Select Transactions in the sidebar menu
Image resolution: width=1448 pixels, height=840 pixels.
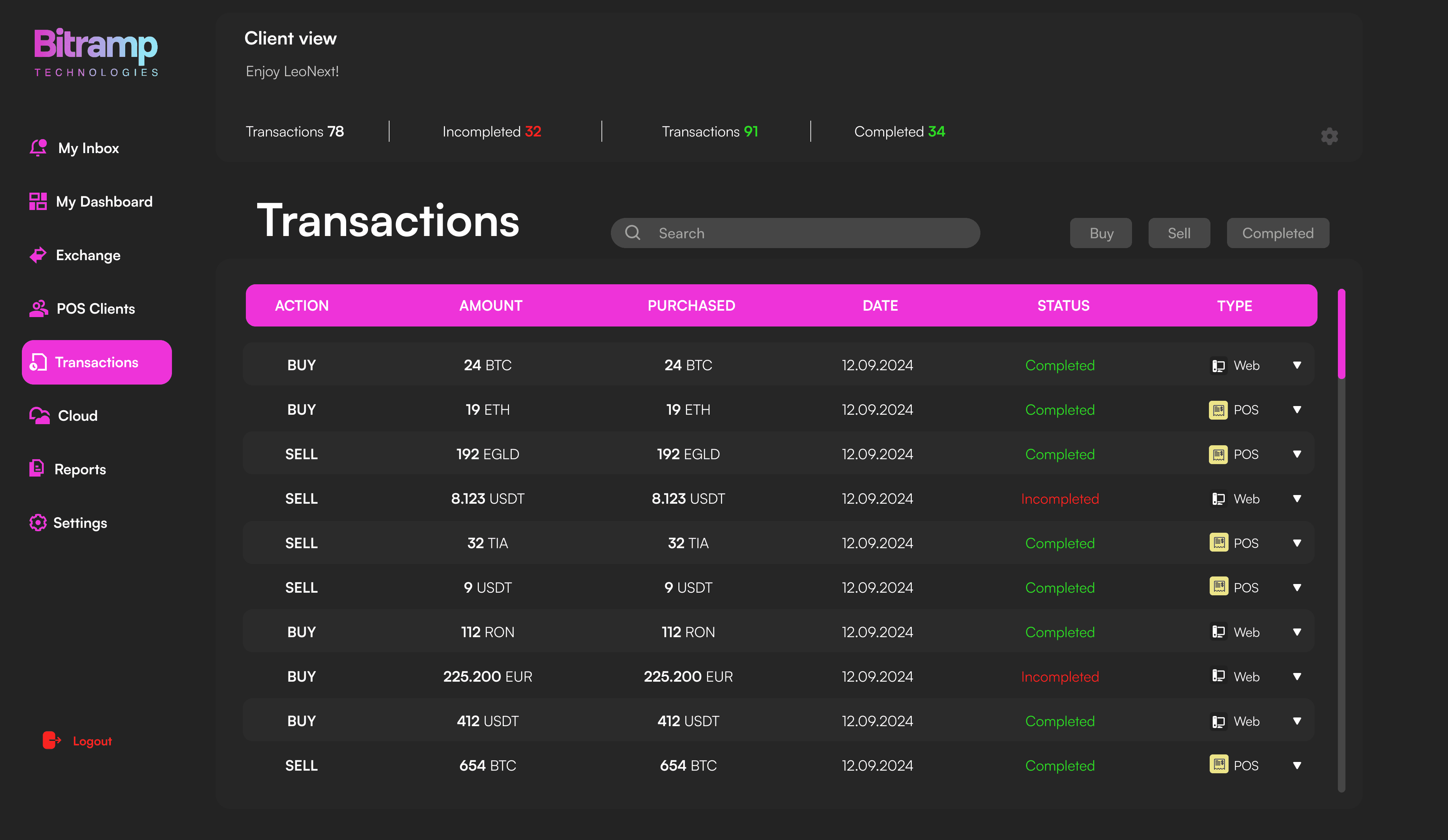97,363
